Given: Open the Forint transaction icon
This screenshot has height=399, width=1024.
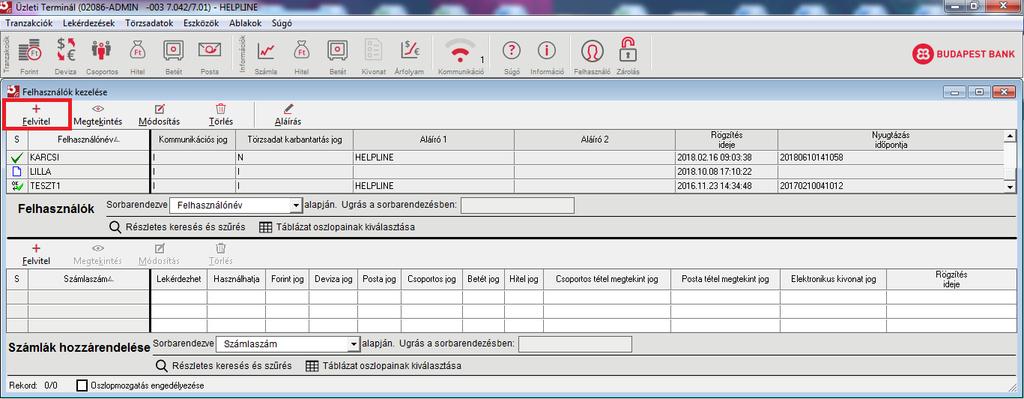Looking at the screenshot, I should pyautogui.click(x=30, y=56).
